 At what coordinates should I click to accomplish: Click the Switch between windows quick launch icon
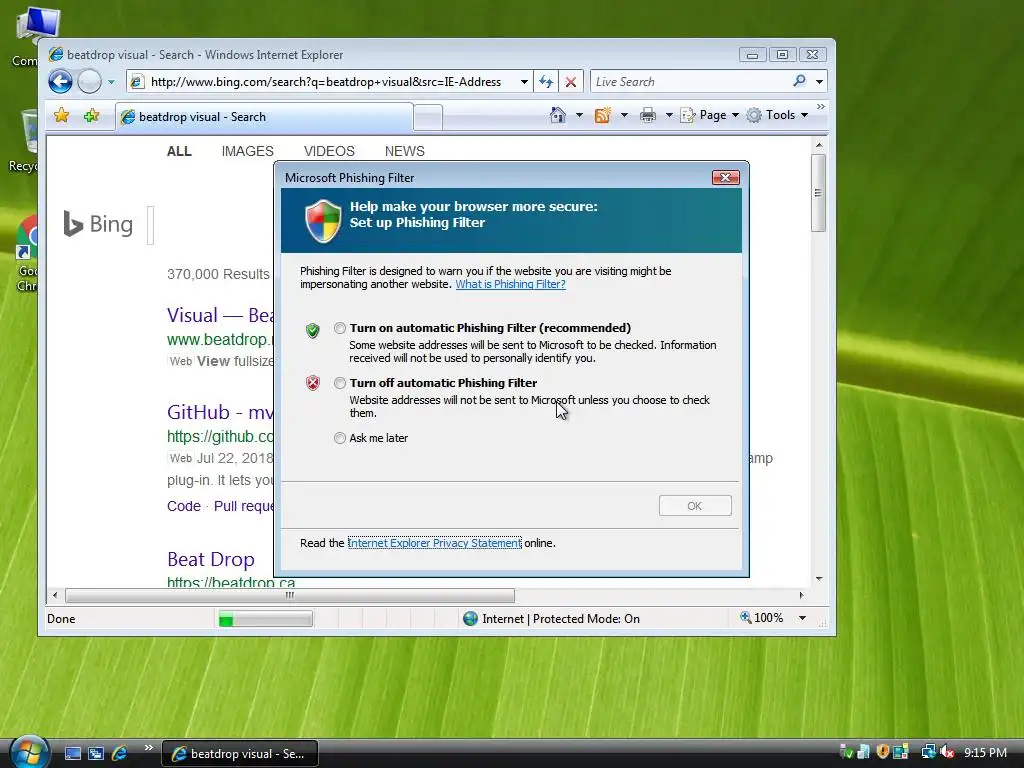click(x=96, y=754)
